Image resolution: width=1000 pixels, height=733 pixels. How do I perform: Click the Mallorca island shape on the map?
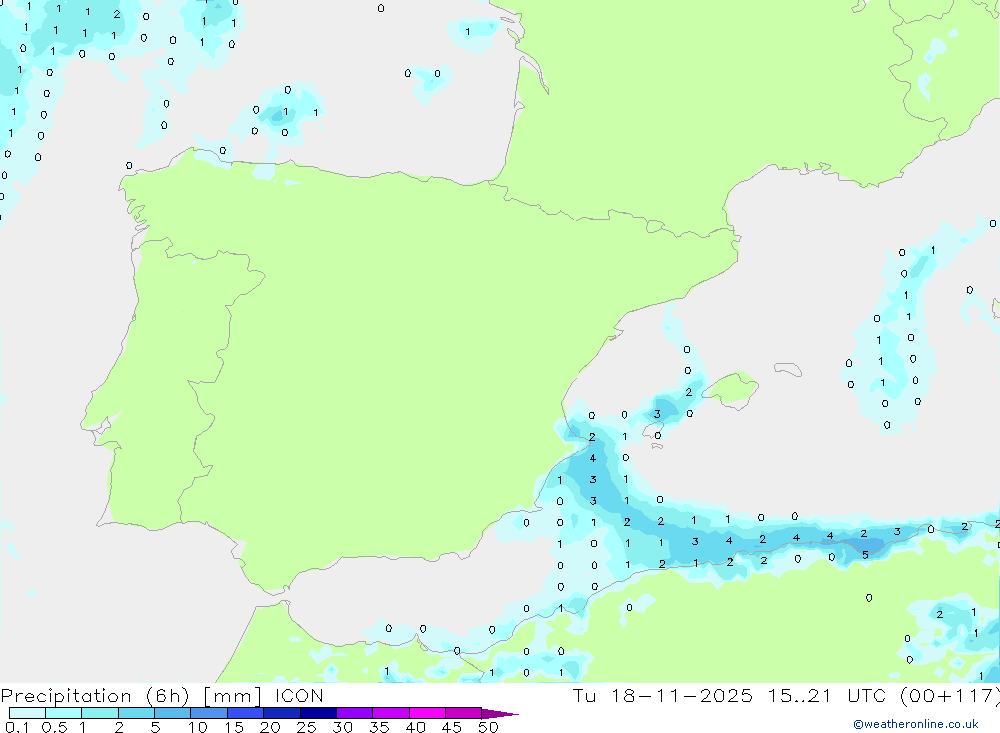click(x=731, y=389)
